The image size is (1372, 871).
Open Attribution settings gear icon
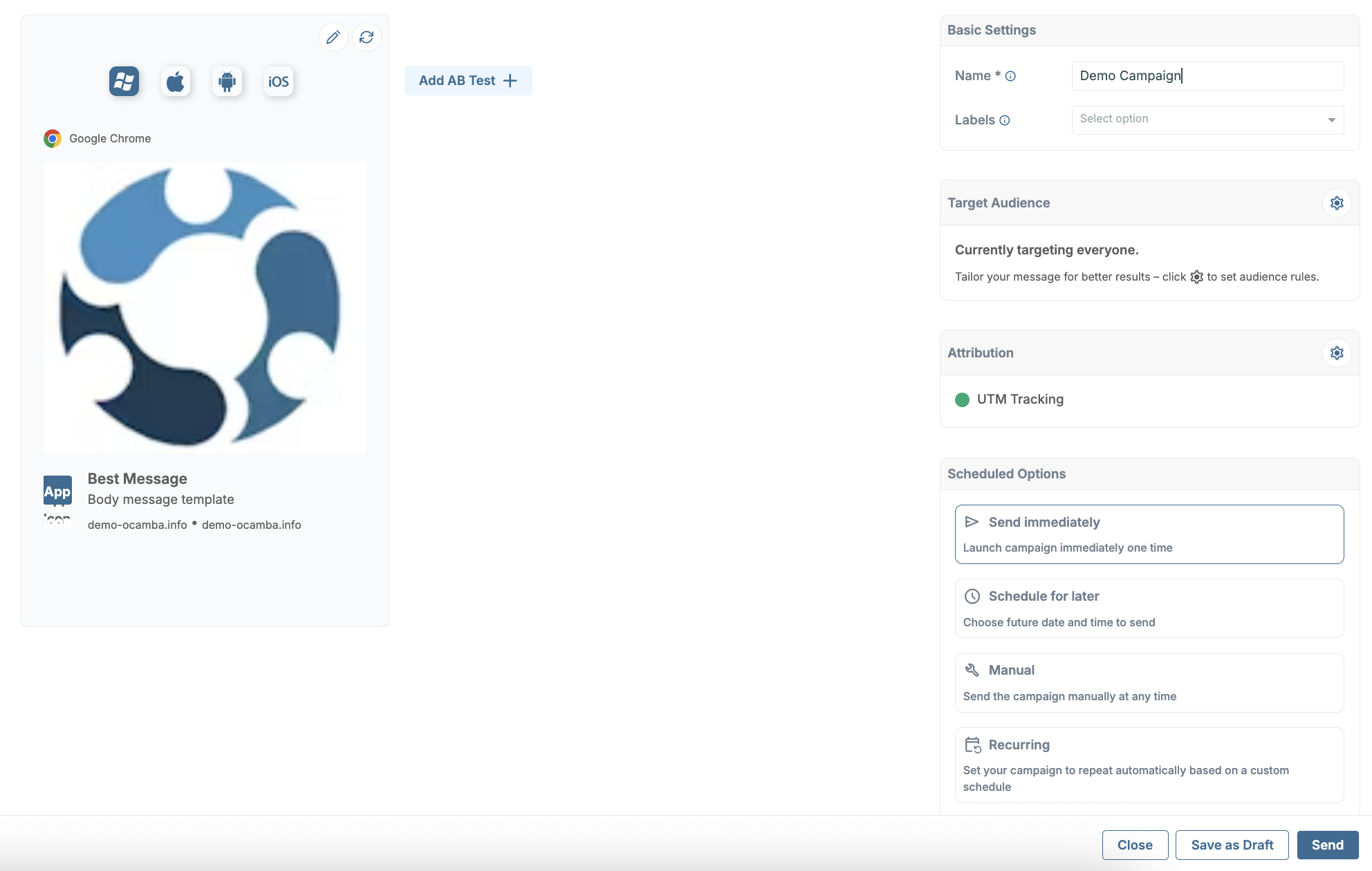pos(1337,353)
